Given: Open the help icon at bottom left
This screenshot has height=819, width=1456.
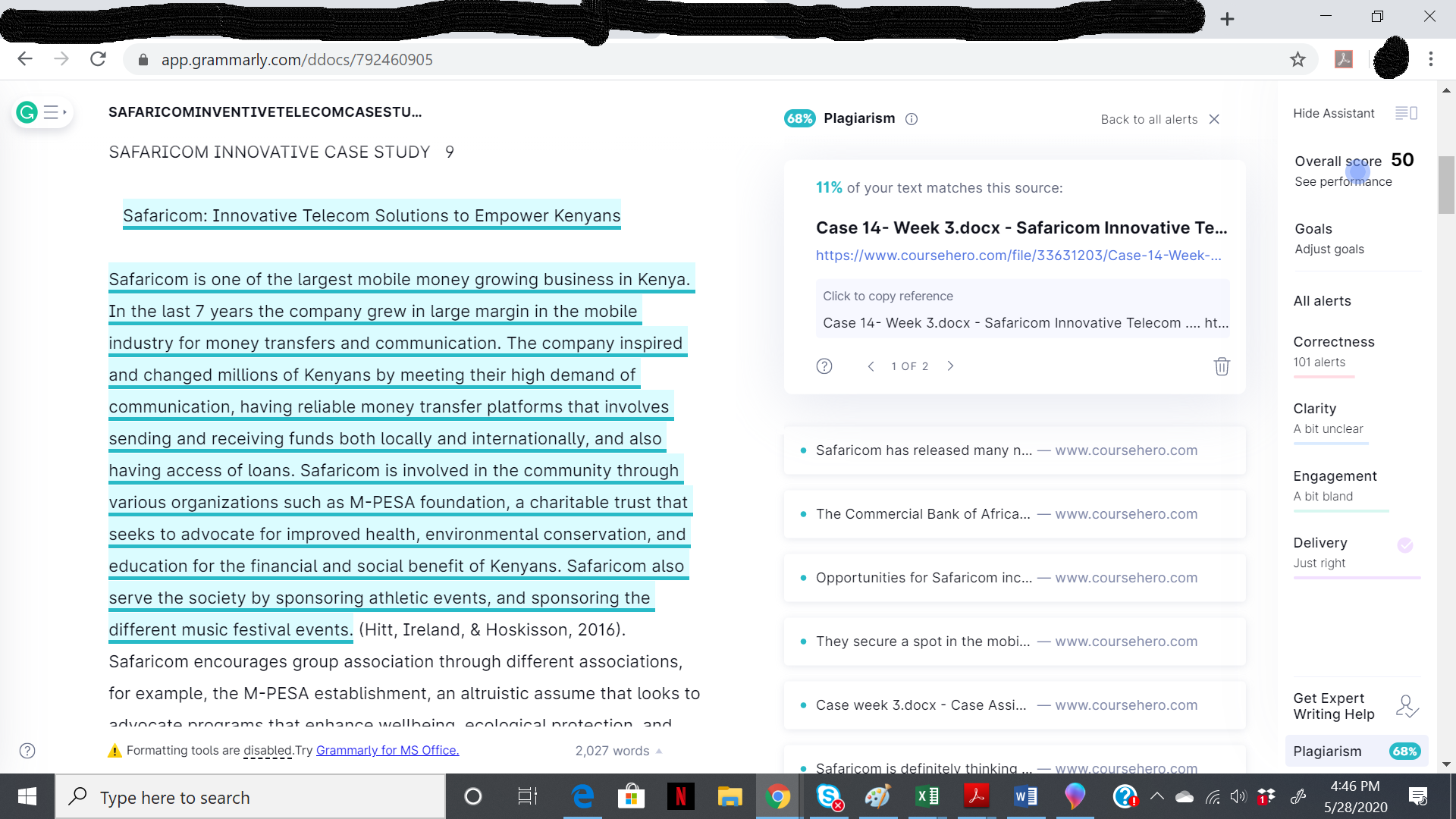Looking at the screenshot, I should coord(27,751).
